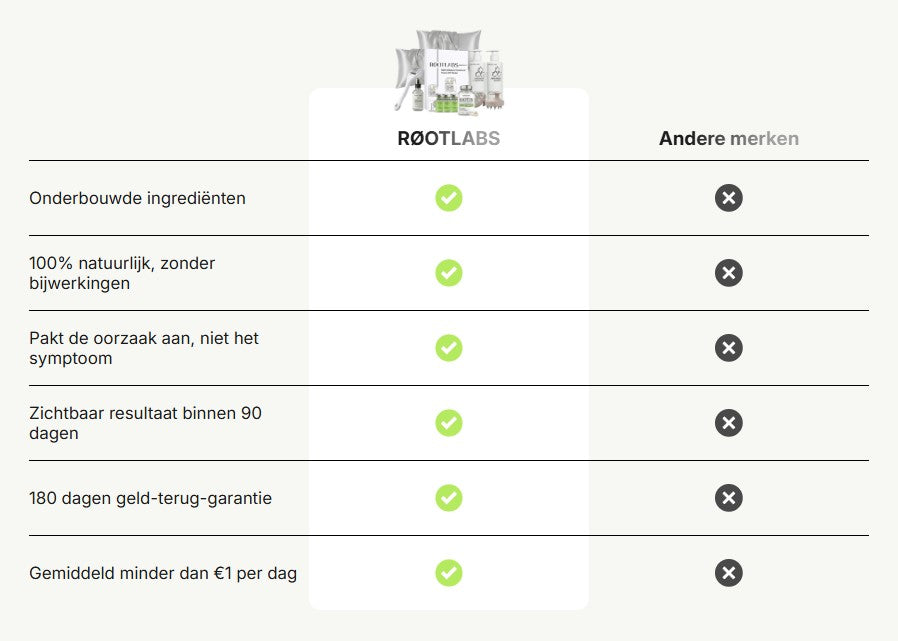Viewport: 898px width, 641px height.
Task: Click dark X icon for Onderbouwde ingrediënten
Action: pos(729,198)
